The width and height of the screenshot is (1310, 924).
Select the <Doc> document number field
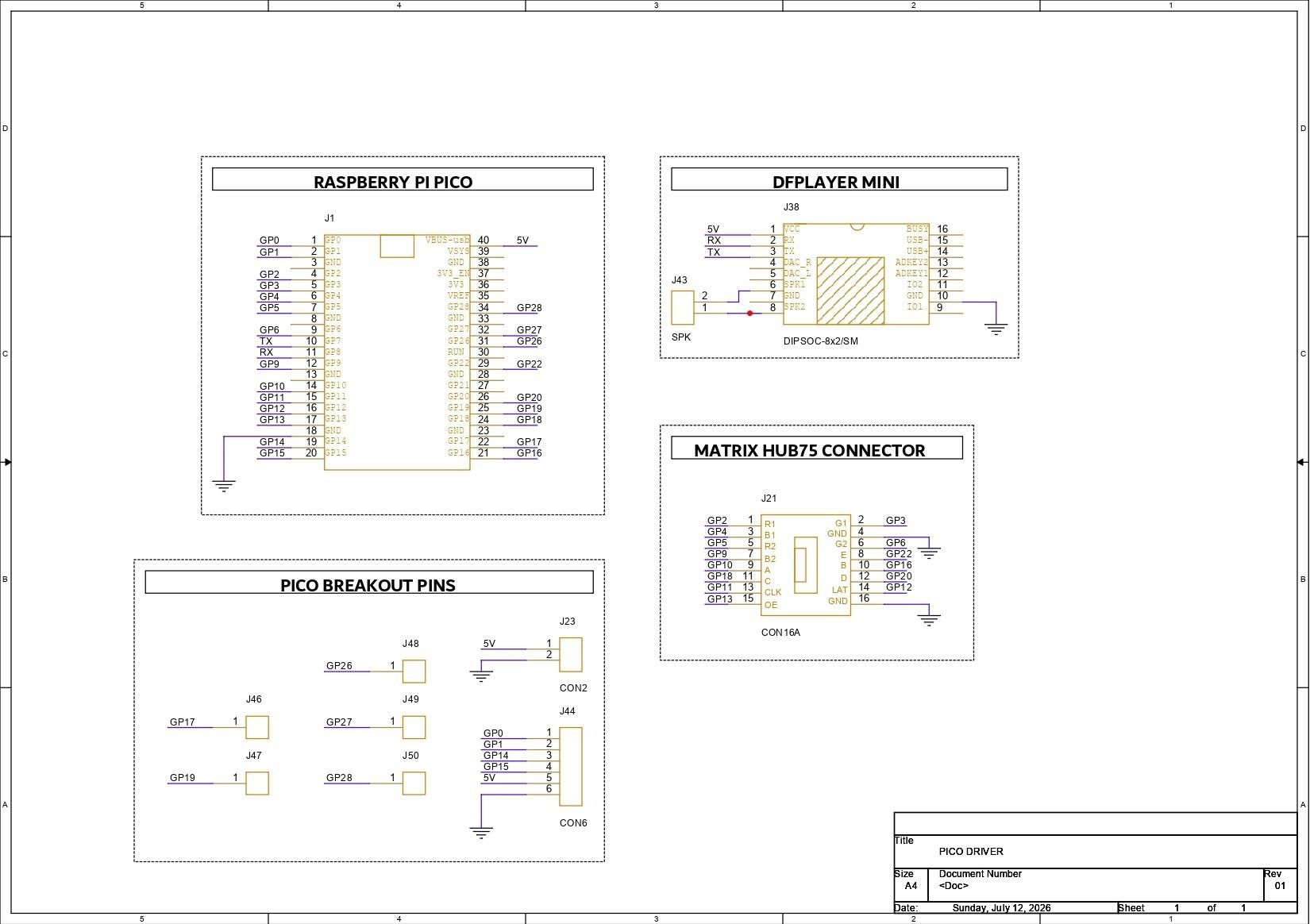click(954, 886)
